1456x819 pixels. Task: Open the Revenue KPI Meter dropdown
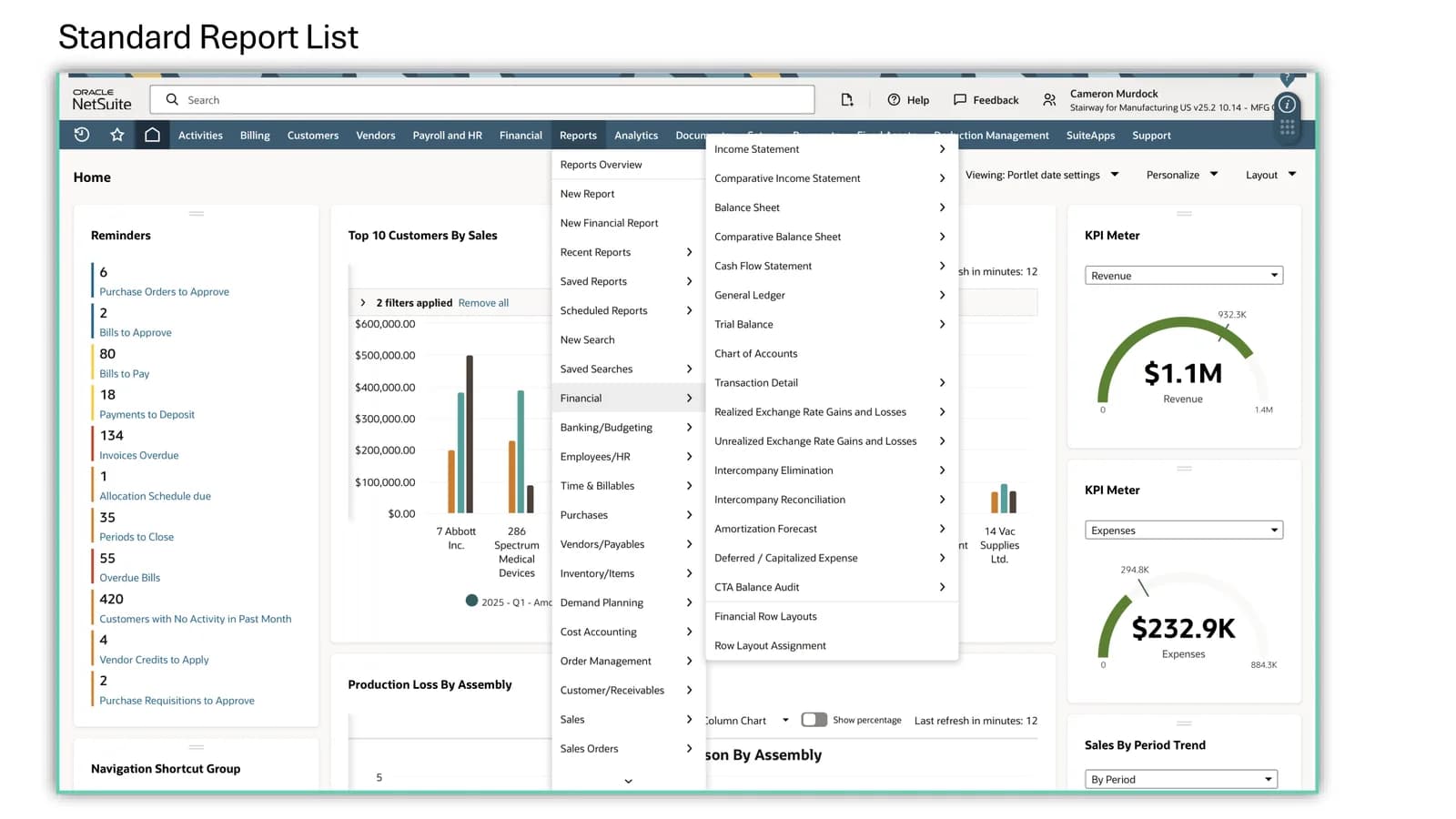click(x=1184, y=276)
